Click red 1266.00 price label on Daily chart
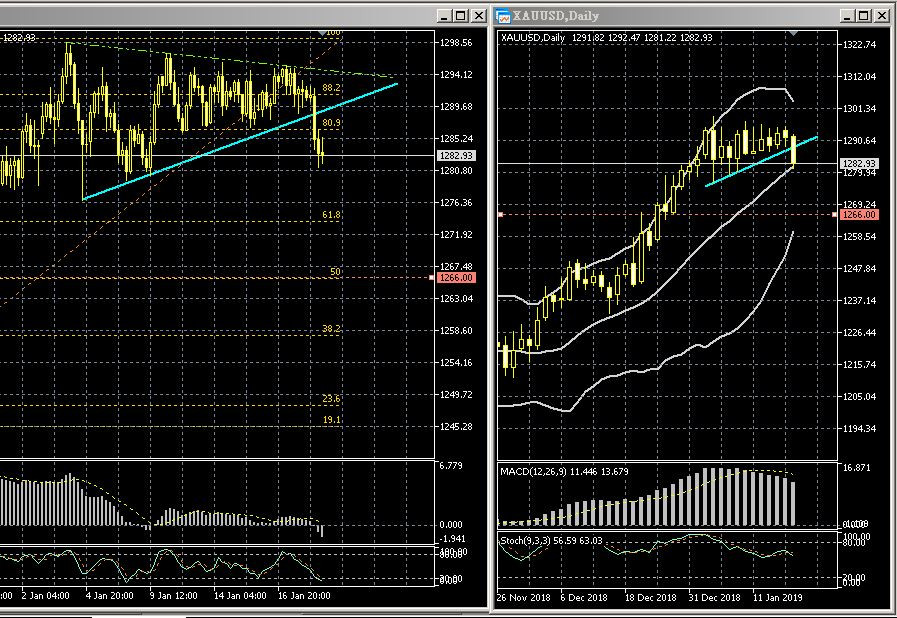The height and width of the screenshot is (618, 897). tap(859, 215)
